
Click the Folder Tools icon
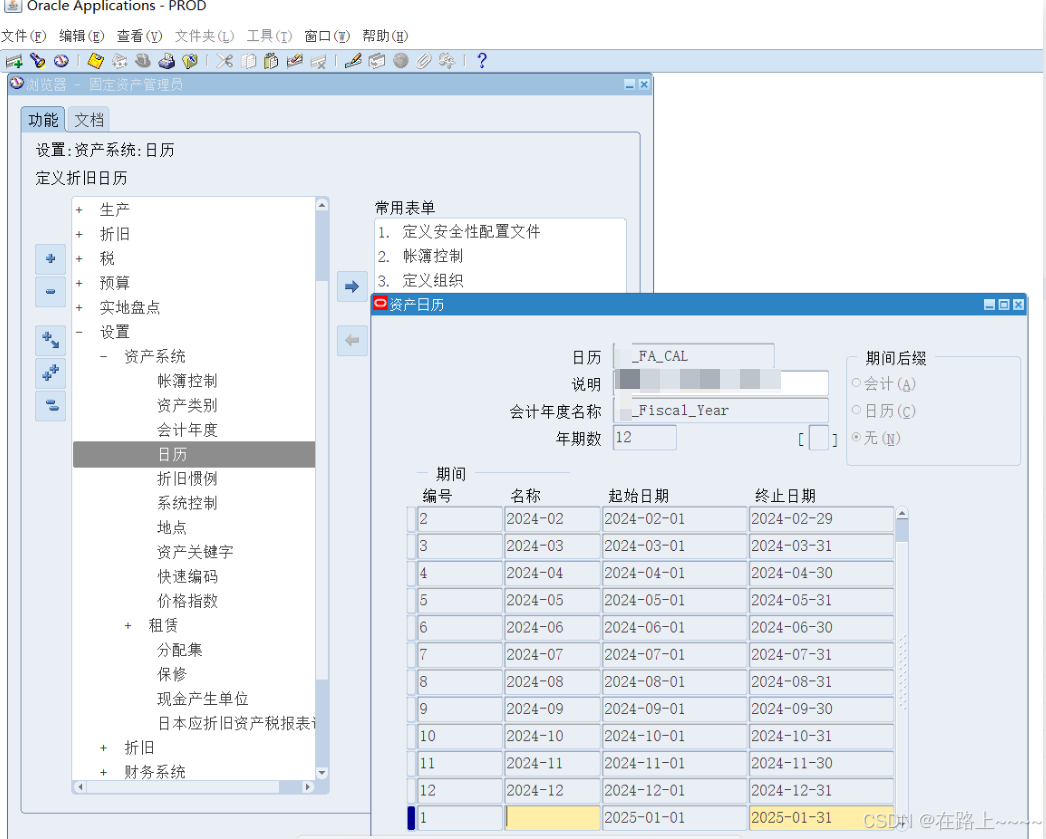pyautogui.click(x=447, y=61)
